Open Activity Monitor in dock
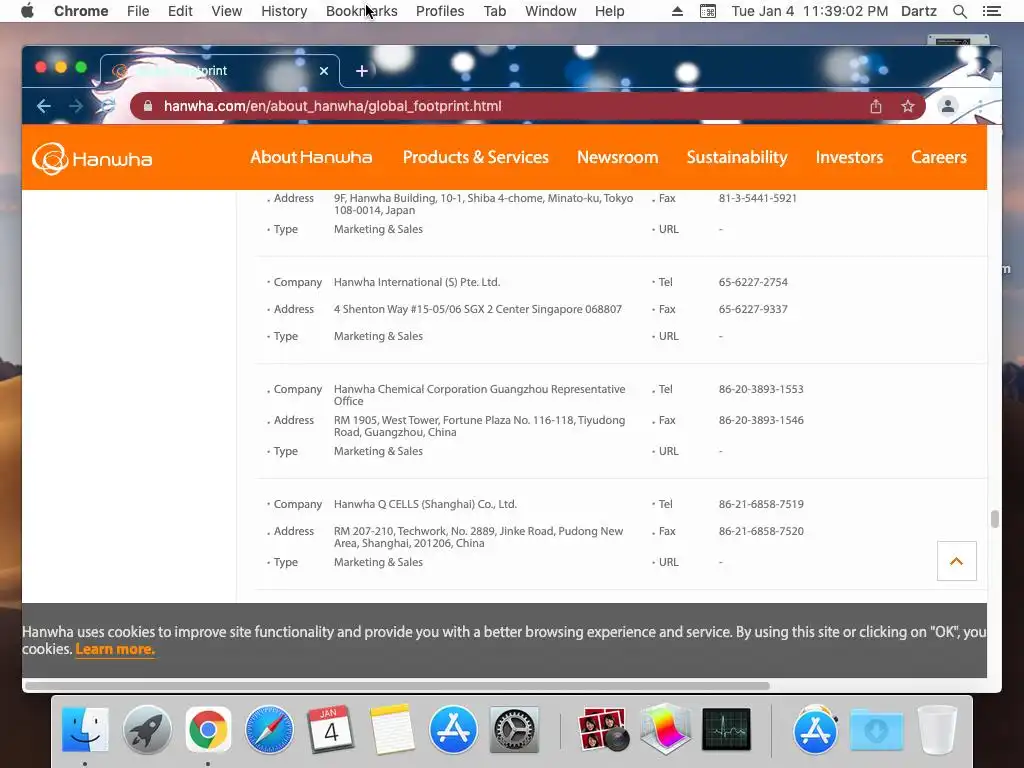The image size is (1024, 768). [x=726, y=729]
